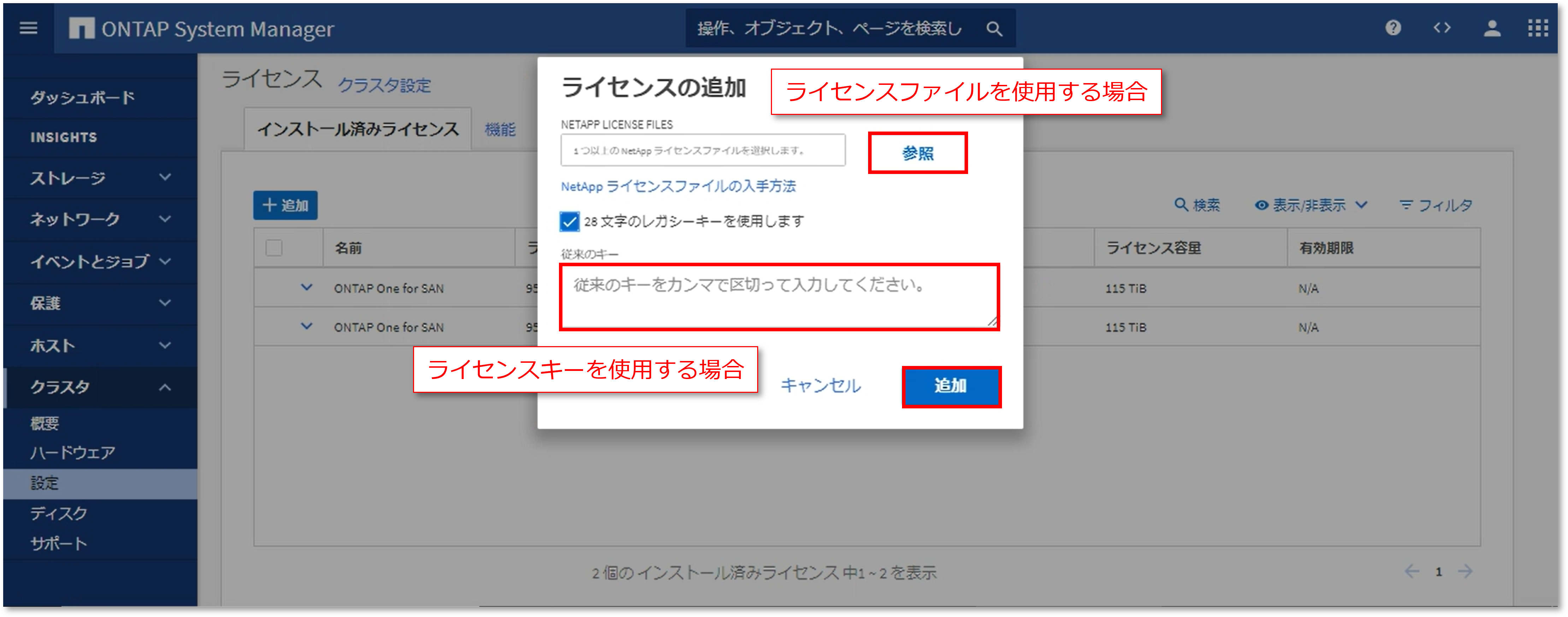Viewport: 1568px width, 617px height.
Task: Click the license file selection field
Action: 702,150
